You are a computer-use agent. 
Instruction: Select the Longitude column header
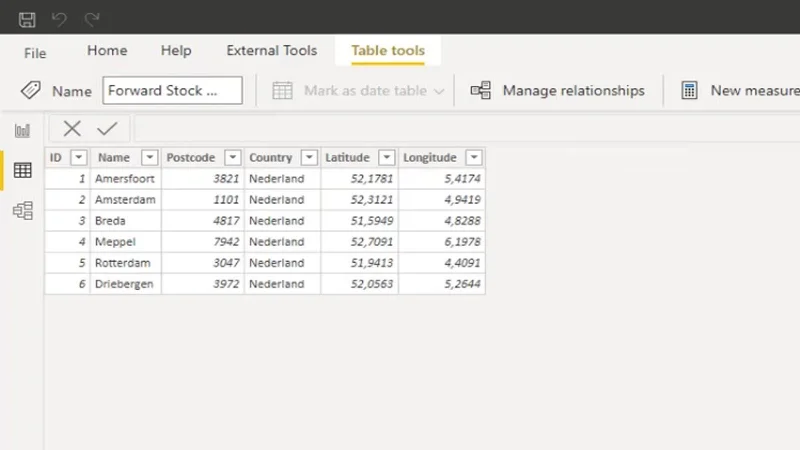coord(430,158)
